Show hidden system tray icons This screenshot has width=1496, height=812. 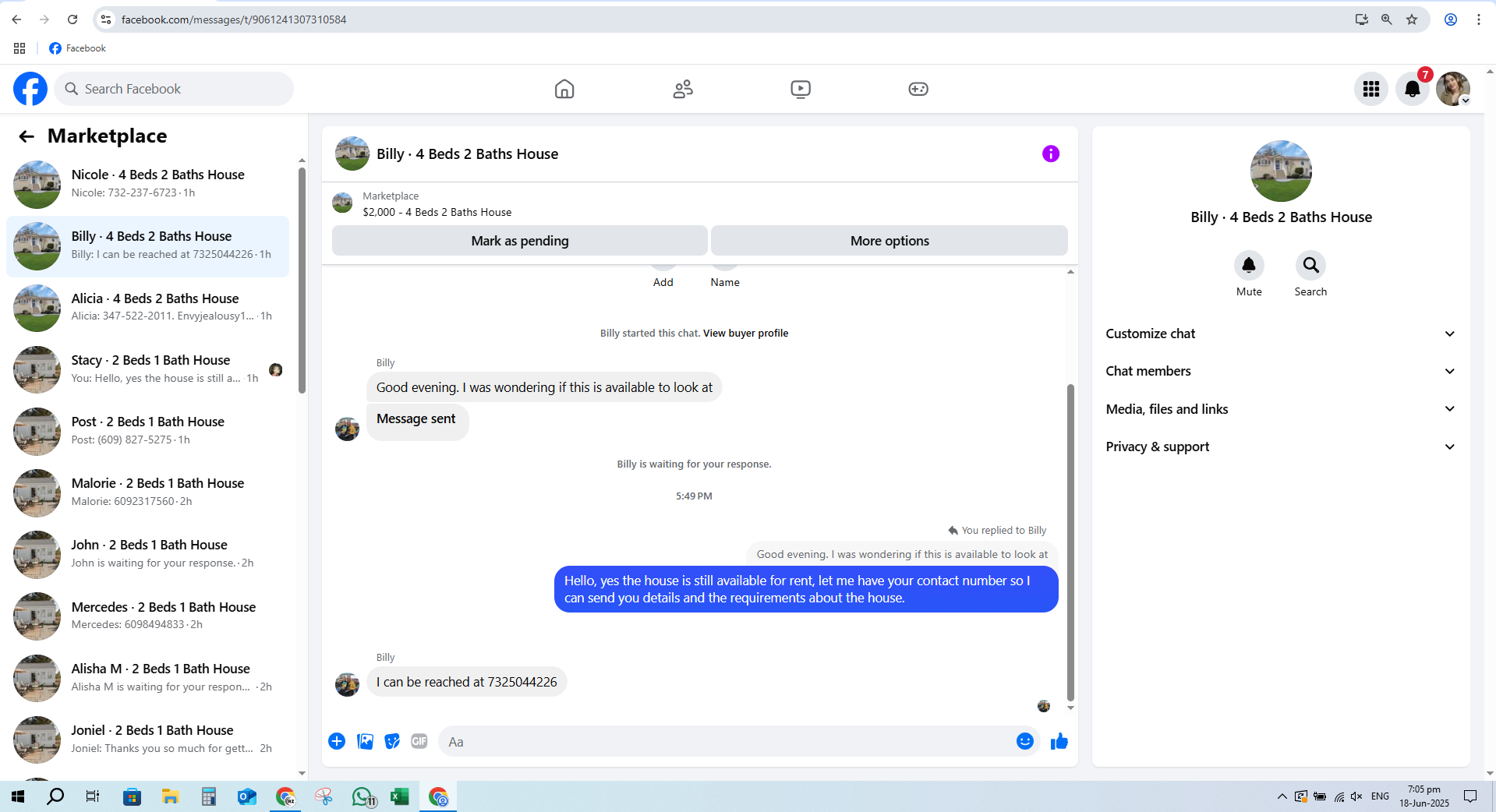[x=1282, y=796]
